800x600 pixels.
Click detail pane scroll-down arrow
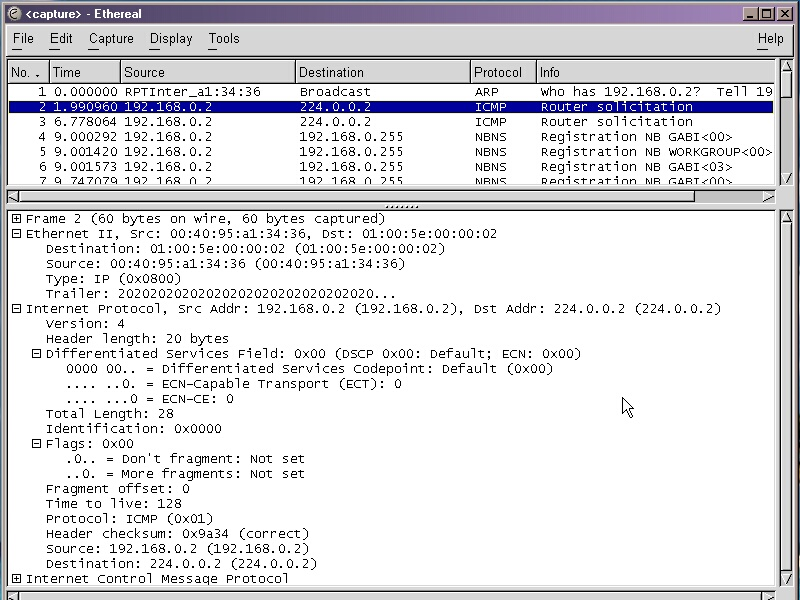pos(786,580)
